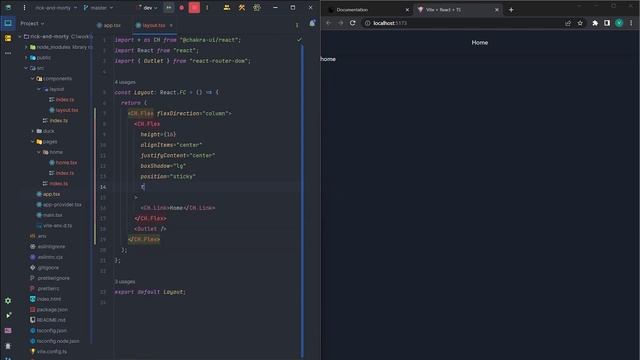
Task: Collapse the rick-and-morty root folder
Action: (20, 37)
